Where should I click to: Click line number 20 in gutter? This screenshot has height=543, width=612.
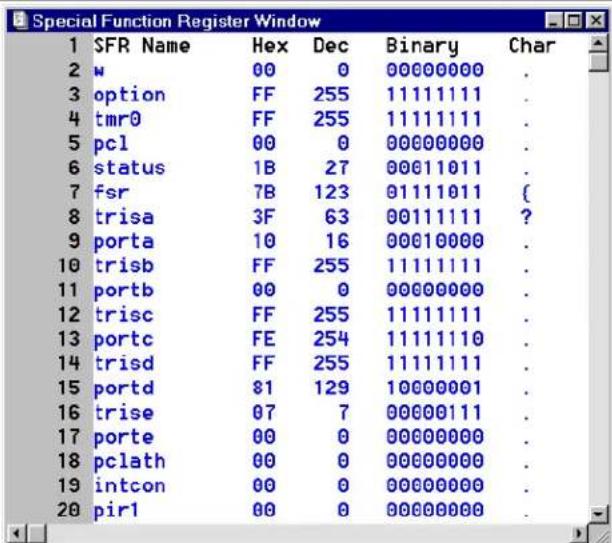(68, 510)
